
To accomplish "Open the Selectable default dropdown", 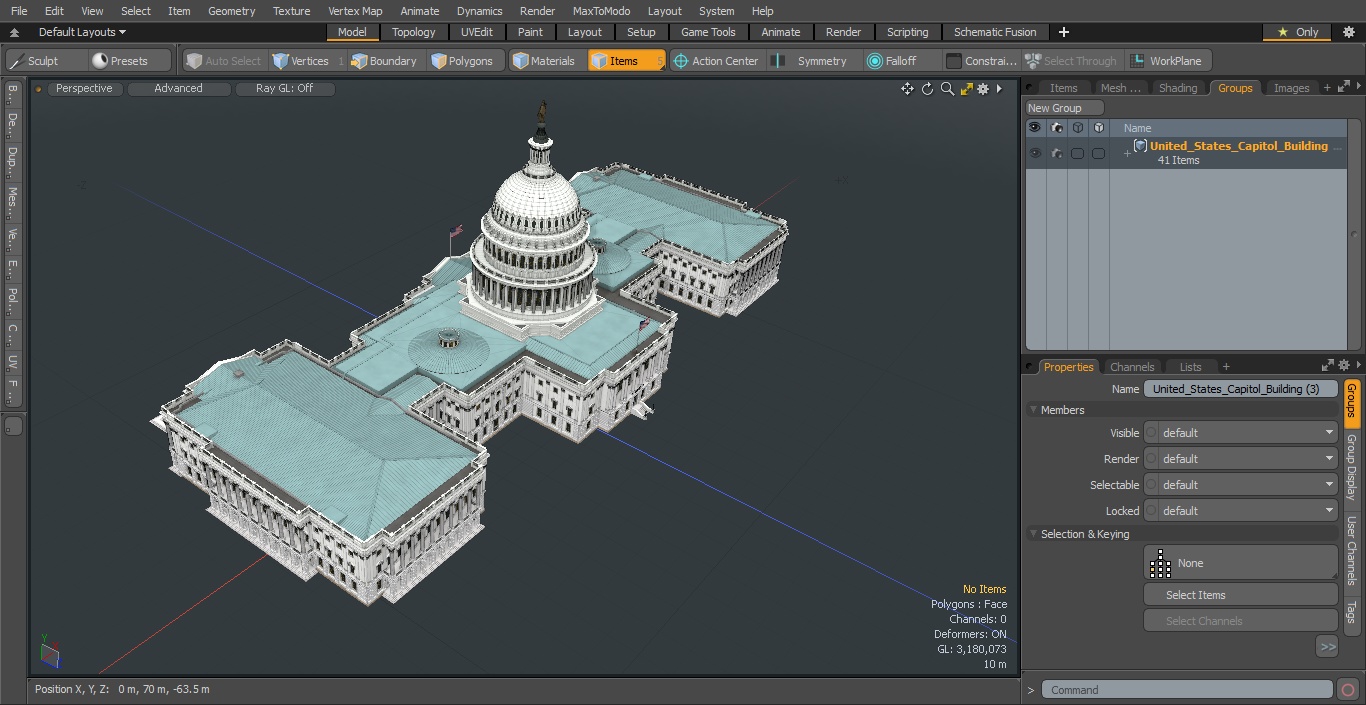I will tap(1240, 485).
